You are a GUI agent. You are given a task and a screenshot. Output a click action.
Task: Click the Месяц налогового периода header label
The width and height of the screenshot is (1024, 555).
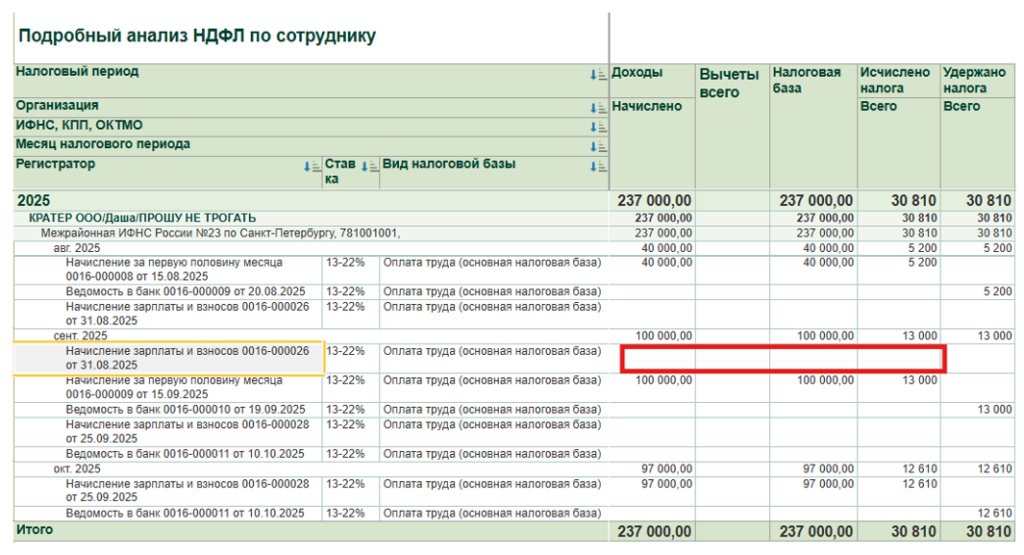[x=103, y=144]
